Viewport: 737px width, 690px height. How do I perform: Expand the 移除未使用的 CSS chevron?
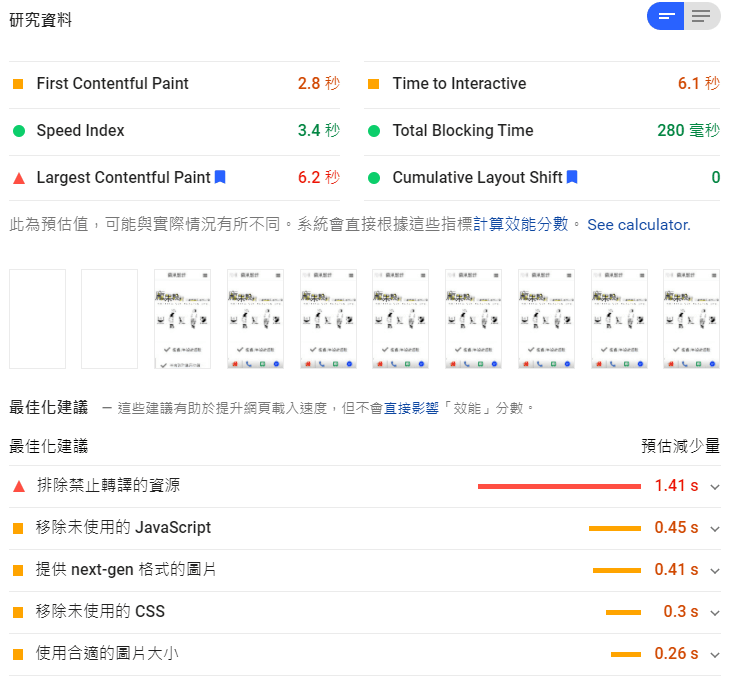click(714, 612)
